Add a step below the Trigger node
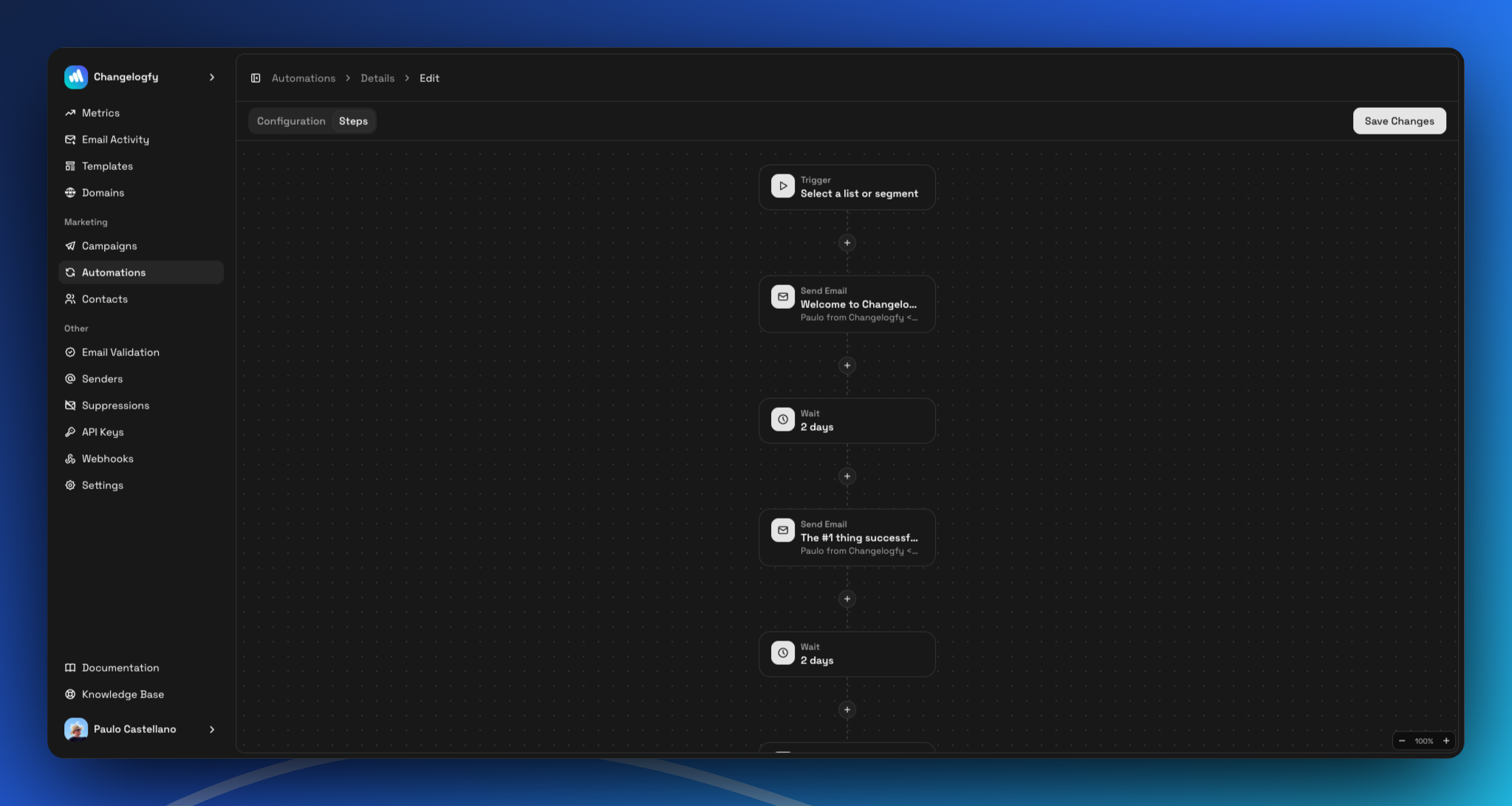The width and height of the screenshot is (1512, 806). pyautogui.click(x=846, y=243)
